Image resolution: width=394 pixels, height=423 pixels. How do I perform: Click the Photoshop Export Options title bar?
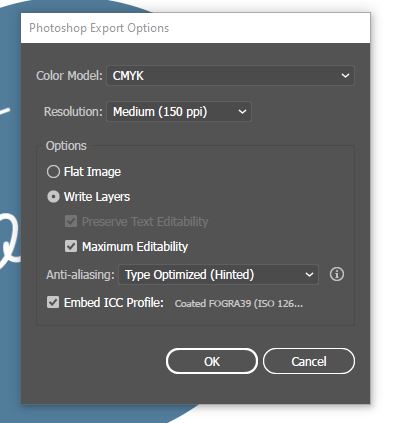195,28
